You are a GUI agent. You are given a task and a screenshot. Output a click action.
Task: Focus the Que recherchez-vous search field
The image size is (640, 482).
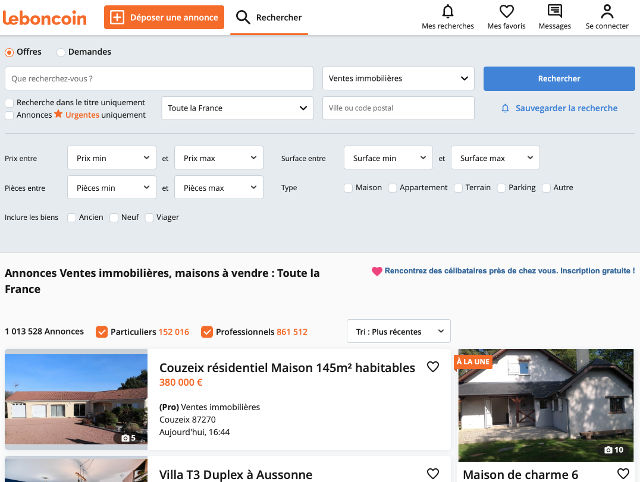point(159,78)
